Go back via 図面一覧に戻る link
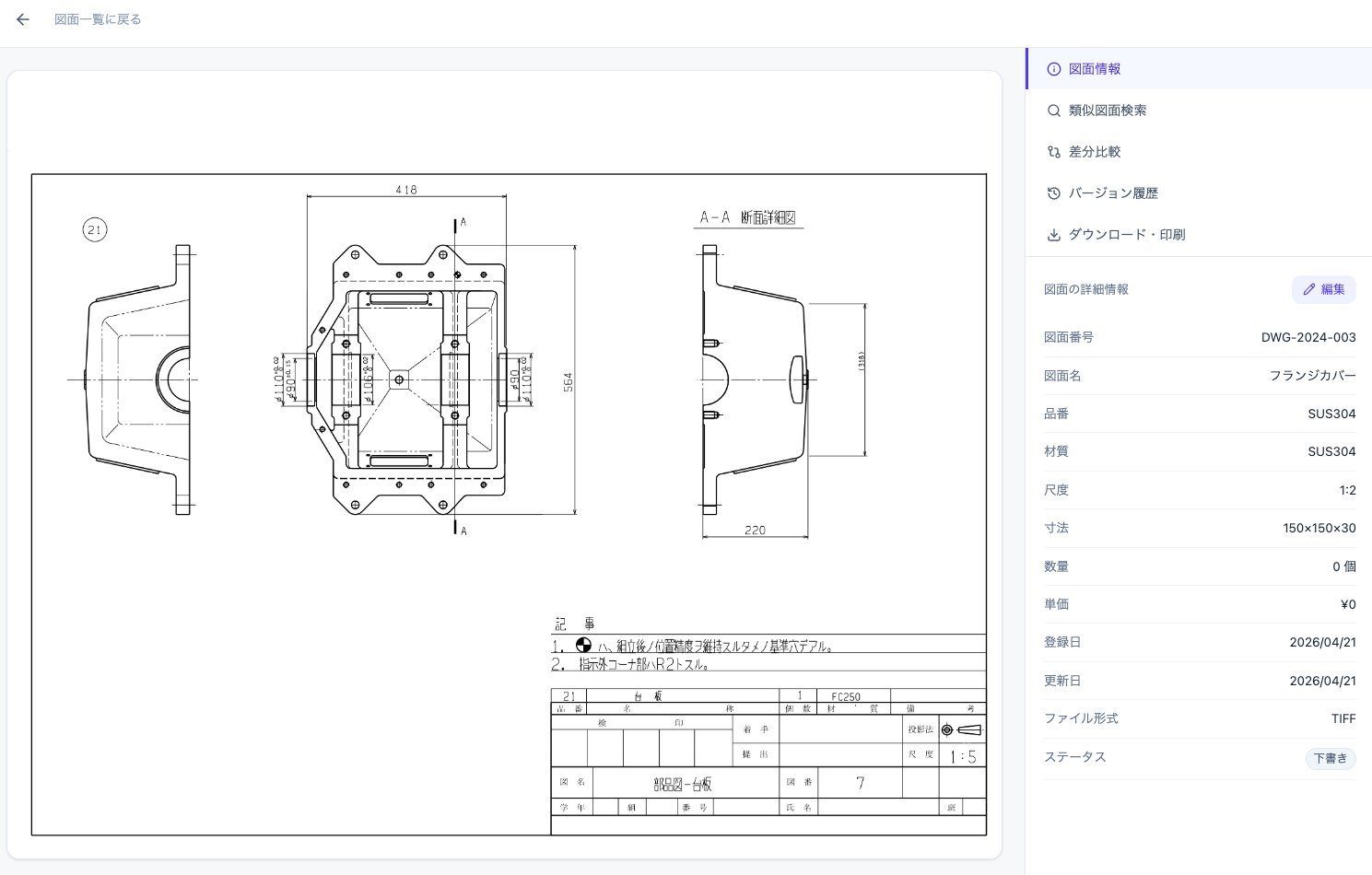This screenshot has width=1372, height=875. (x=98, y=19)
